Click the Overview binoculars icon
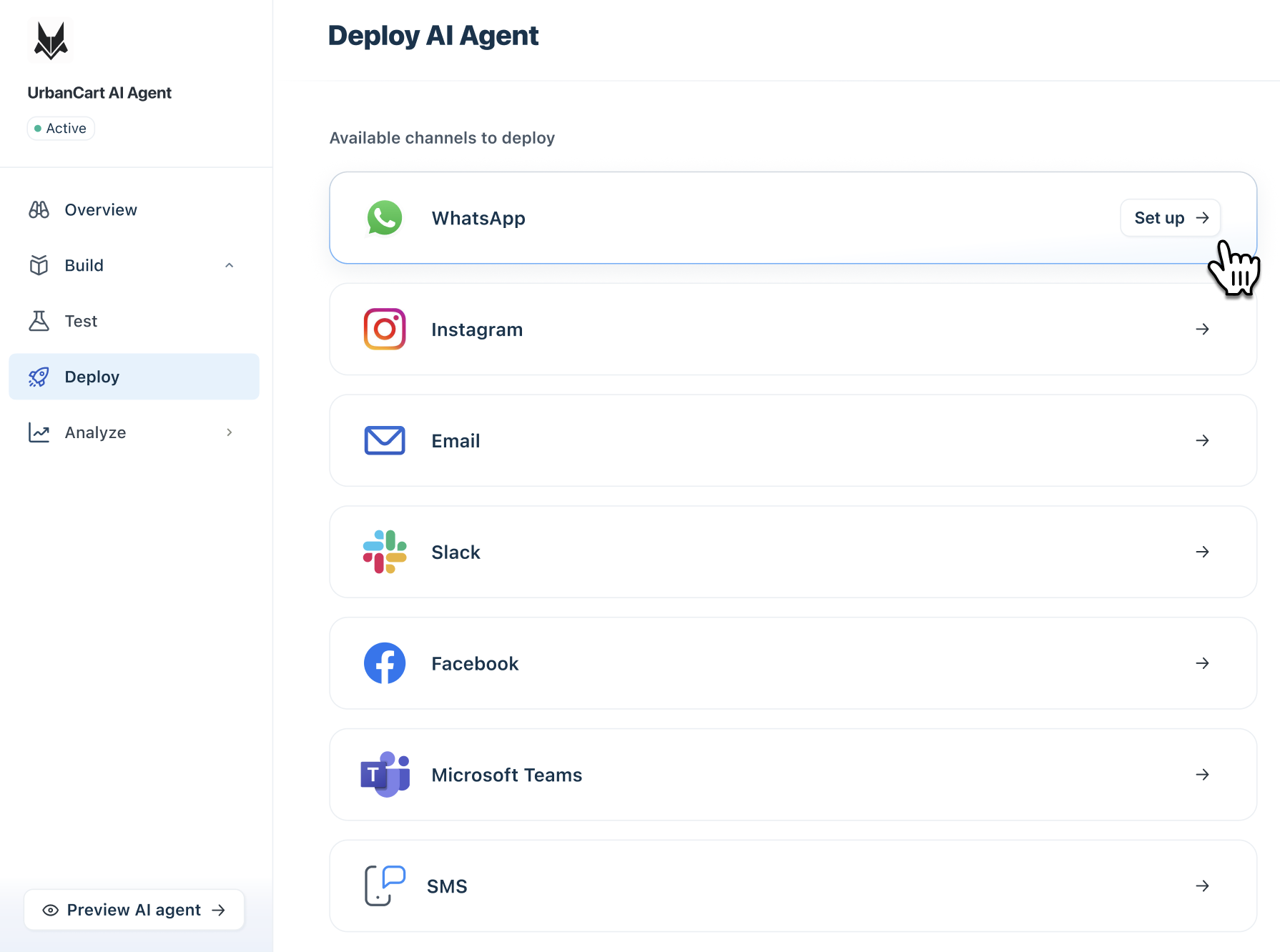Image resolution: width=1280 pixels, height=952 pixels. 39,209
